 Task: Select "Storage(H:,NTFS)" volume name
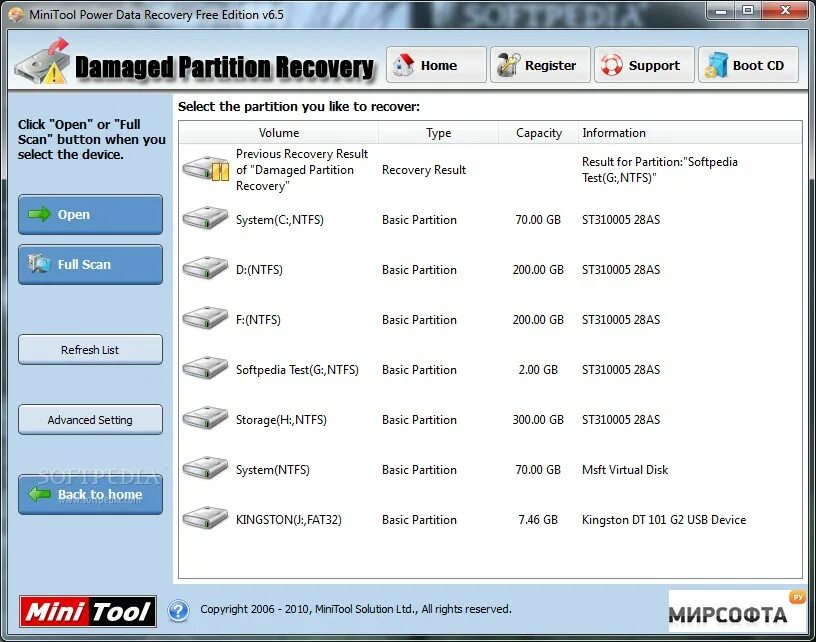(x=281, y=419)
